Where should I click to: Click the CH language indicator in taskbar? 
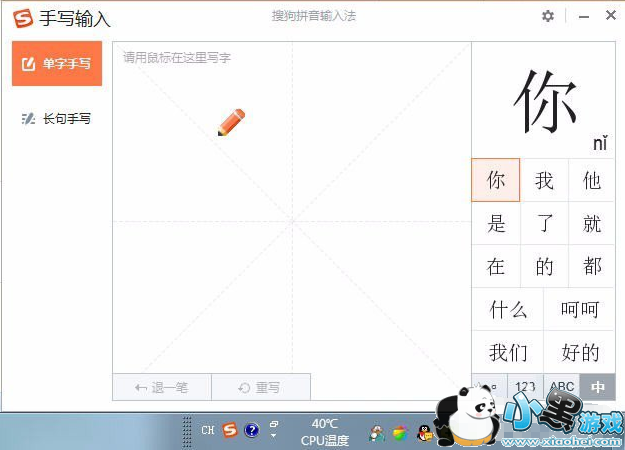click(208, 430)
